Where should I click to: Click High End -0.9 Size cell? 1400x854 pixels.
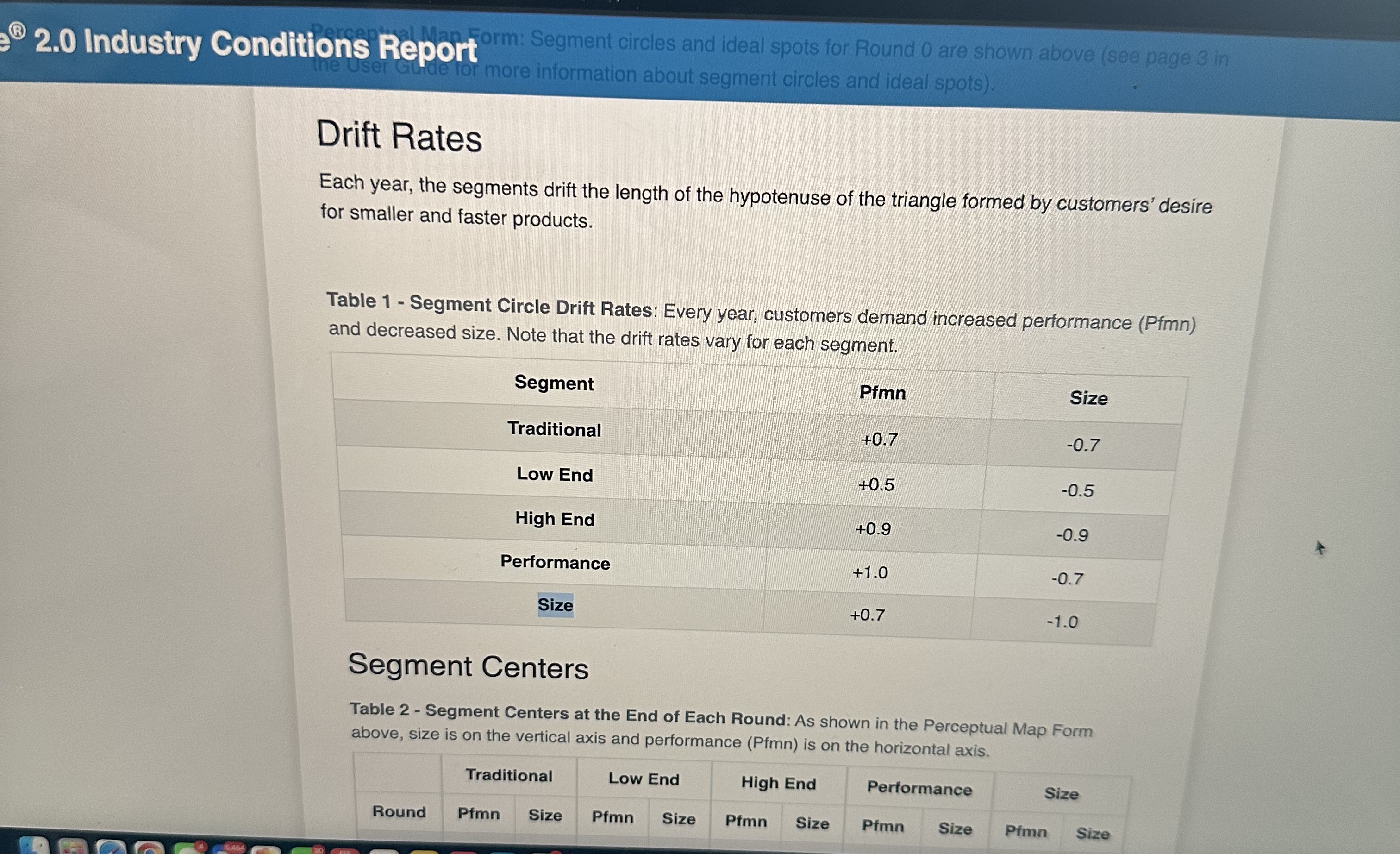coord(1072,535)
